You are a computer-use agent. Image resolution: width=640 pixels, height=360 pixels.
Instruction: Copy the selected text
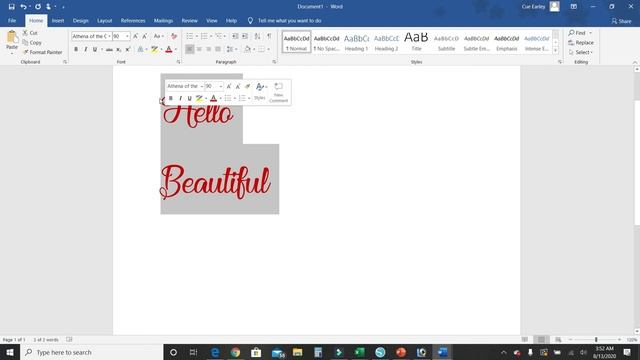(x=32, y=42)
